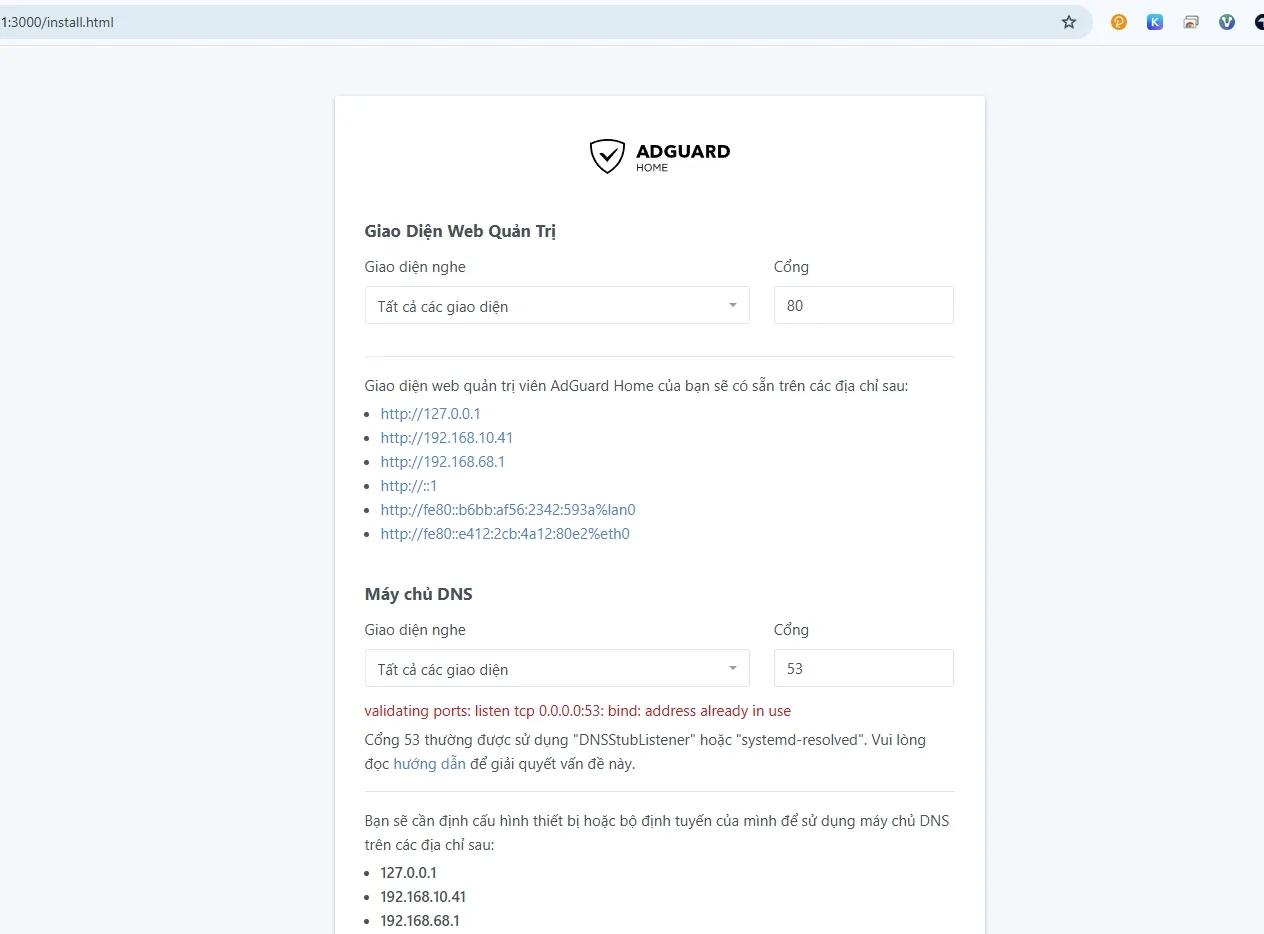Open the fe80 address link ending in %lan0

[508, 509]
